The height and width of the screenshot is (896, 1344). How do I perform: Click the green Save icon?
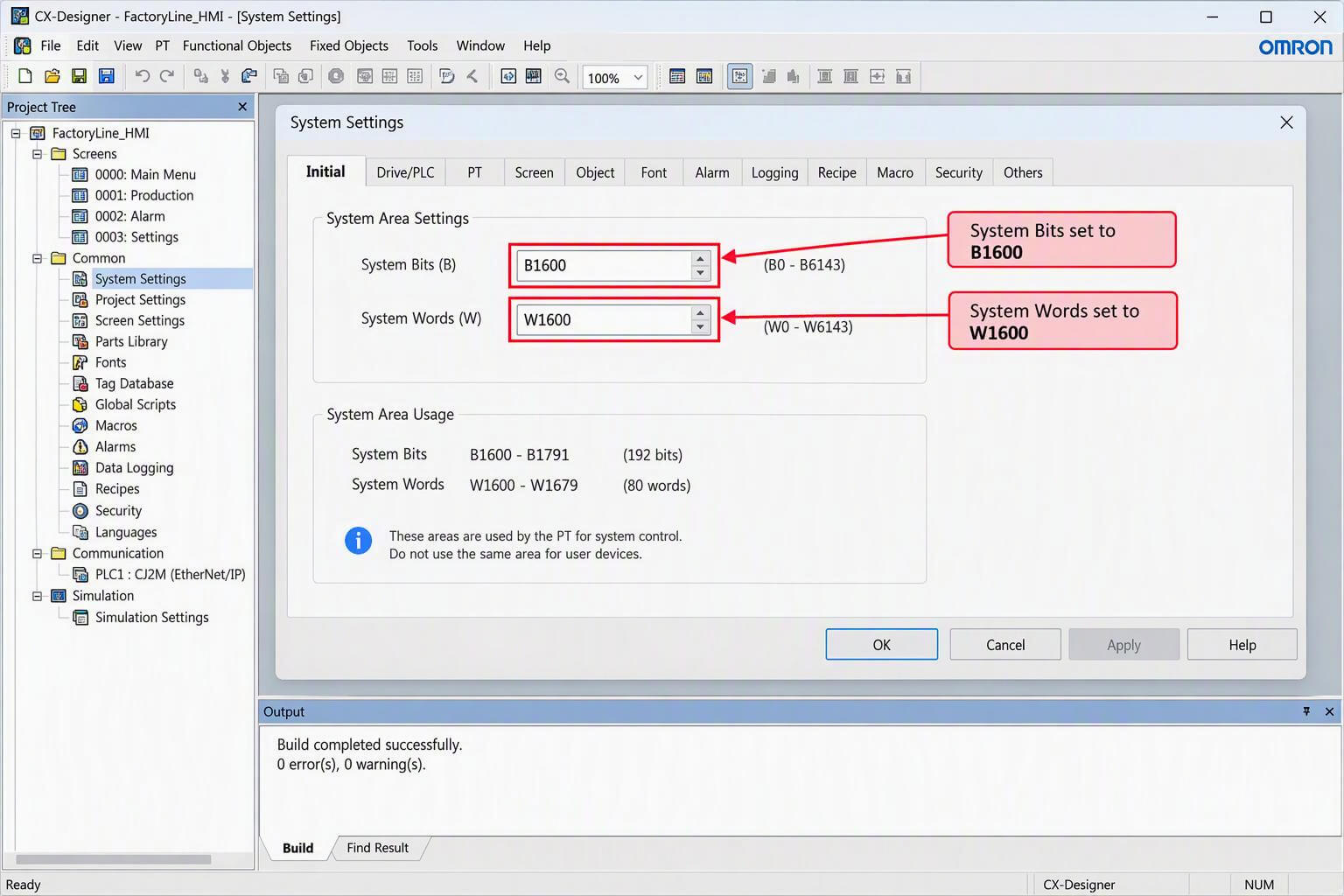click(x=79, y=77)
